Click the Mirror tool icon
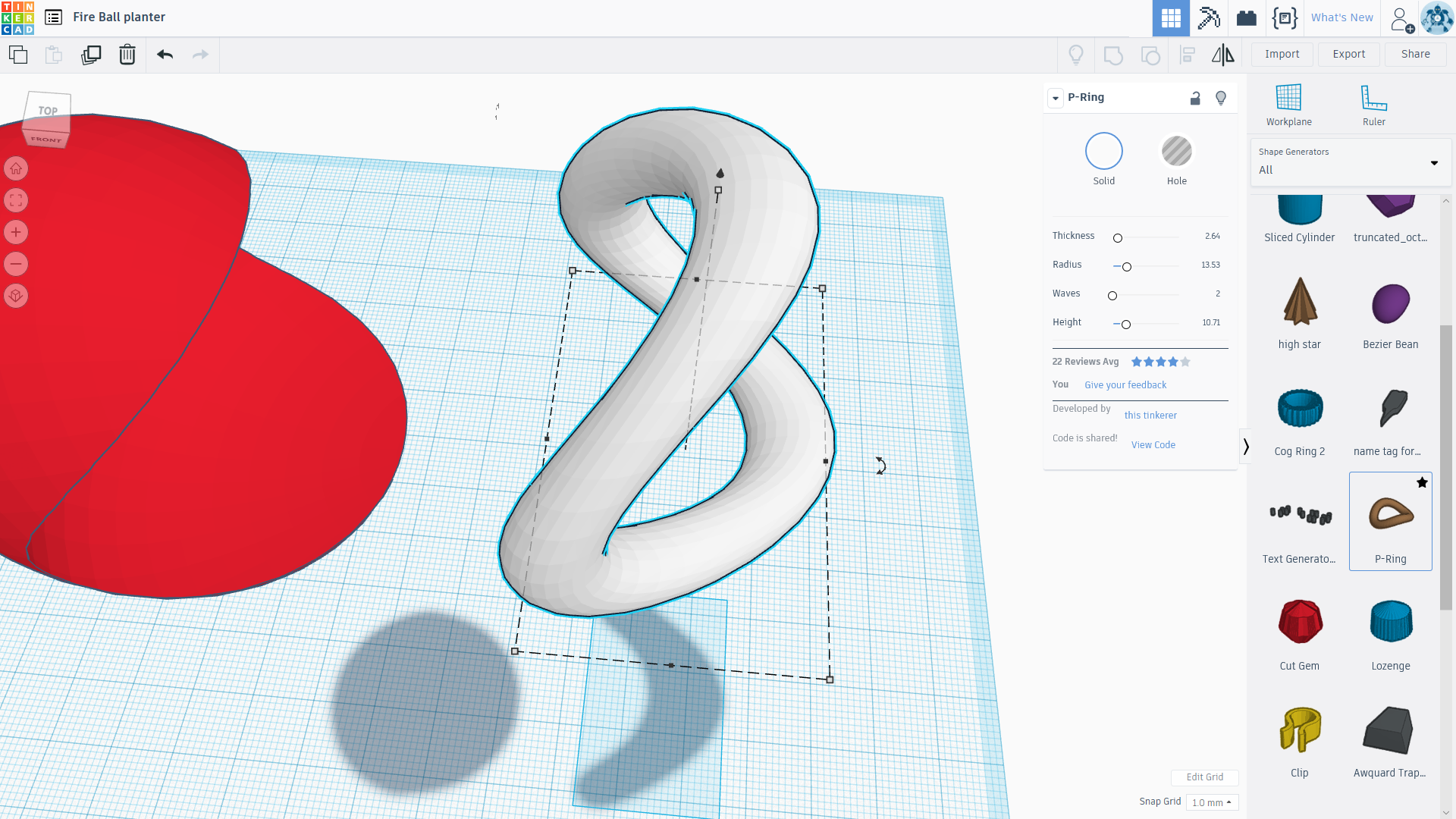The height and width of the screenshot is (819, 1456). coord(1223,55)
